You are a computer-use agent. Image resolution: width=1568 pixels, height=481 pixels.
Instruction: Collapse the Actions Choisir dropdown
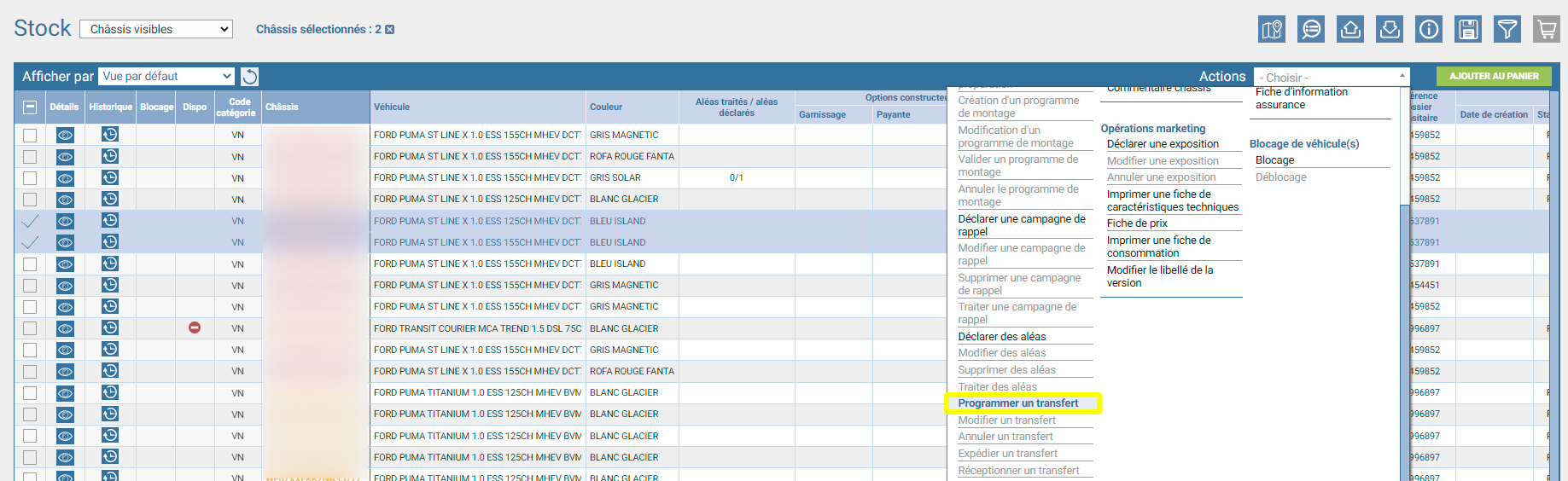1332,77
